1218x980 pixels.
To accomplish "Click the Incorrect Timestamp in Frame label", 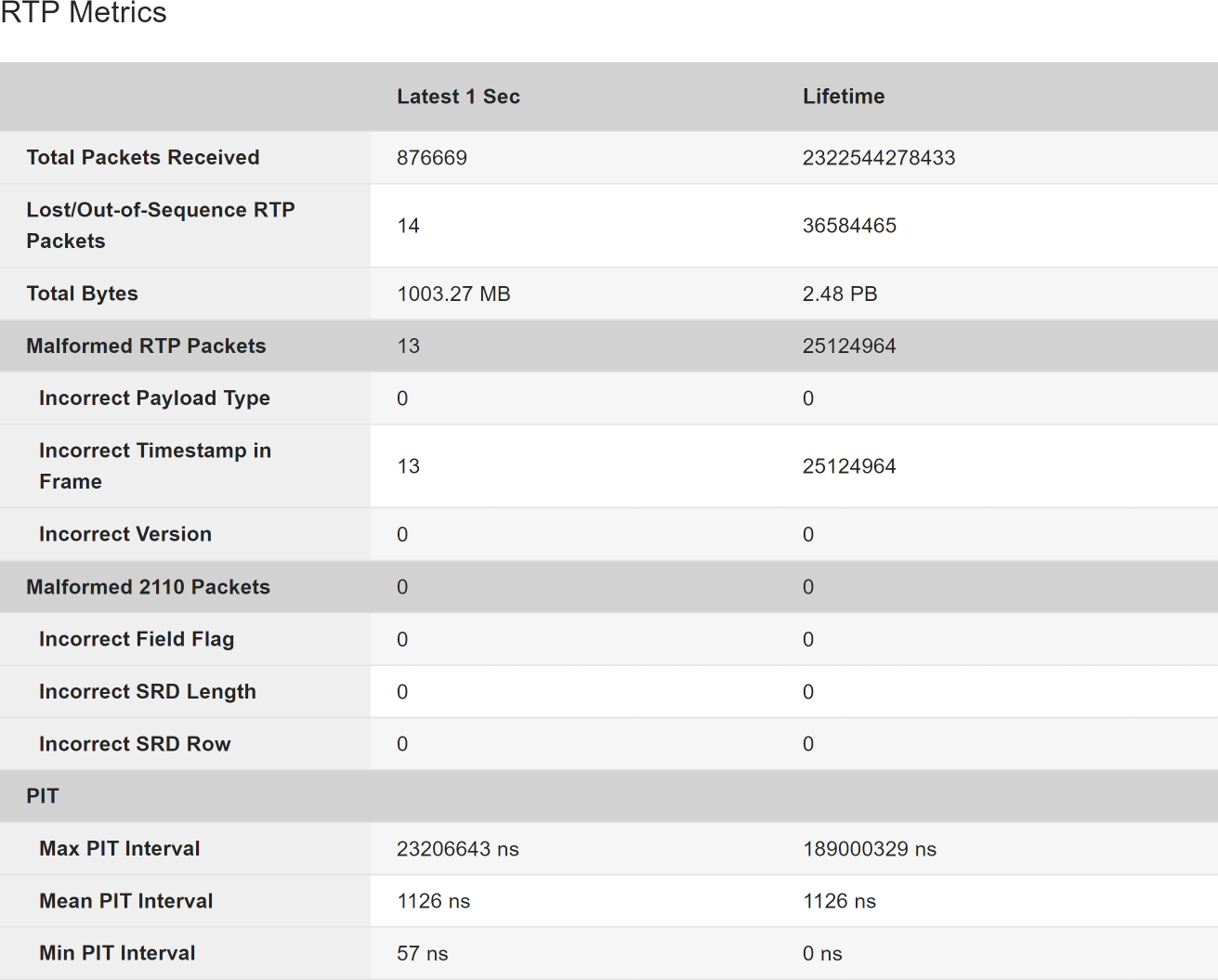I will click(155, 466).
